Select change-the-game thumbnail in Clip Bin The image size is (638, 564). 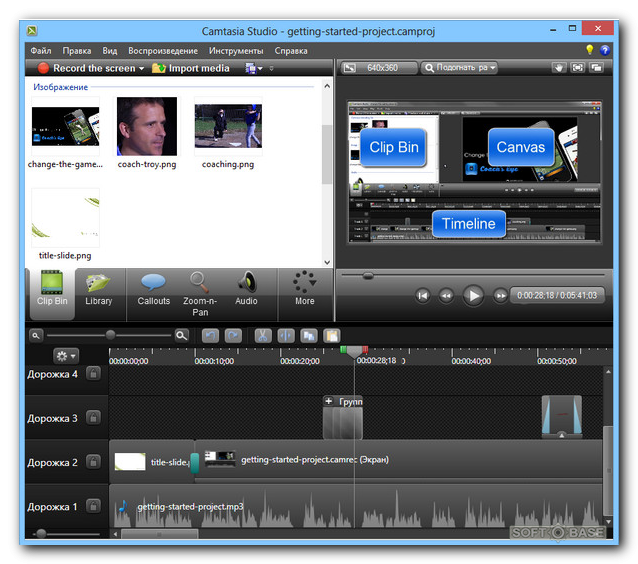pyautogui.click(x=65, y=126)
